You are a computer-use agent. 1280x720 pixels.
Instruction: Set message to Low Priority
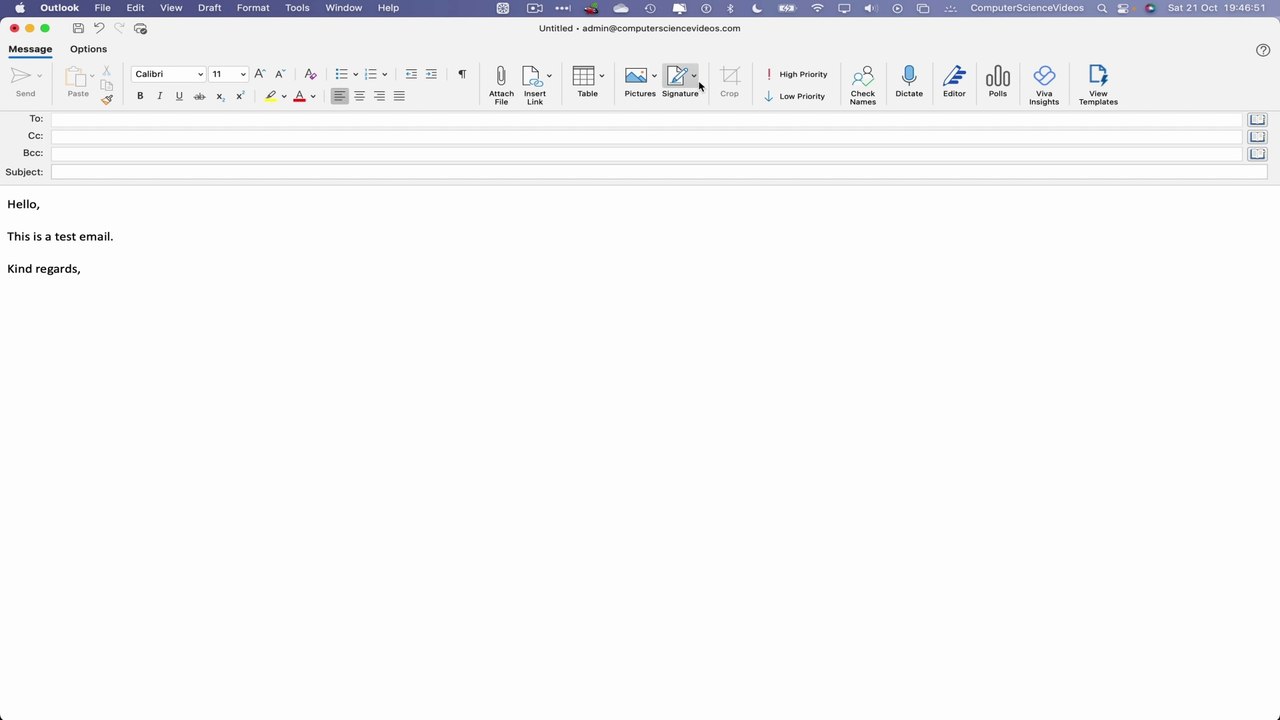pyautogui.click(x=794, y=96)
